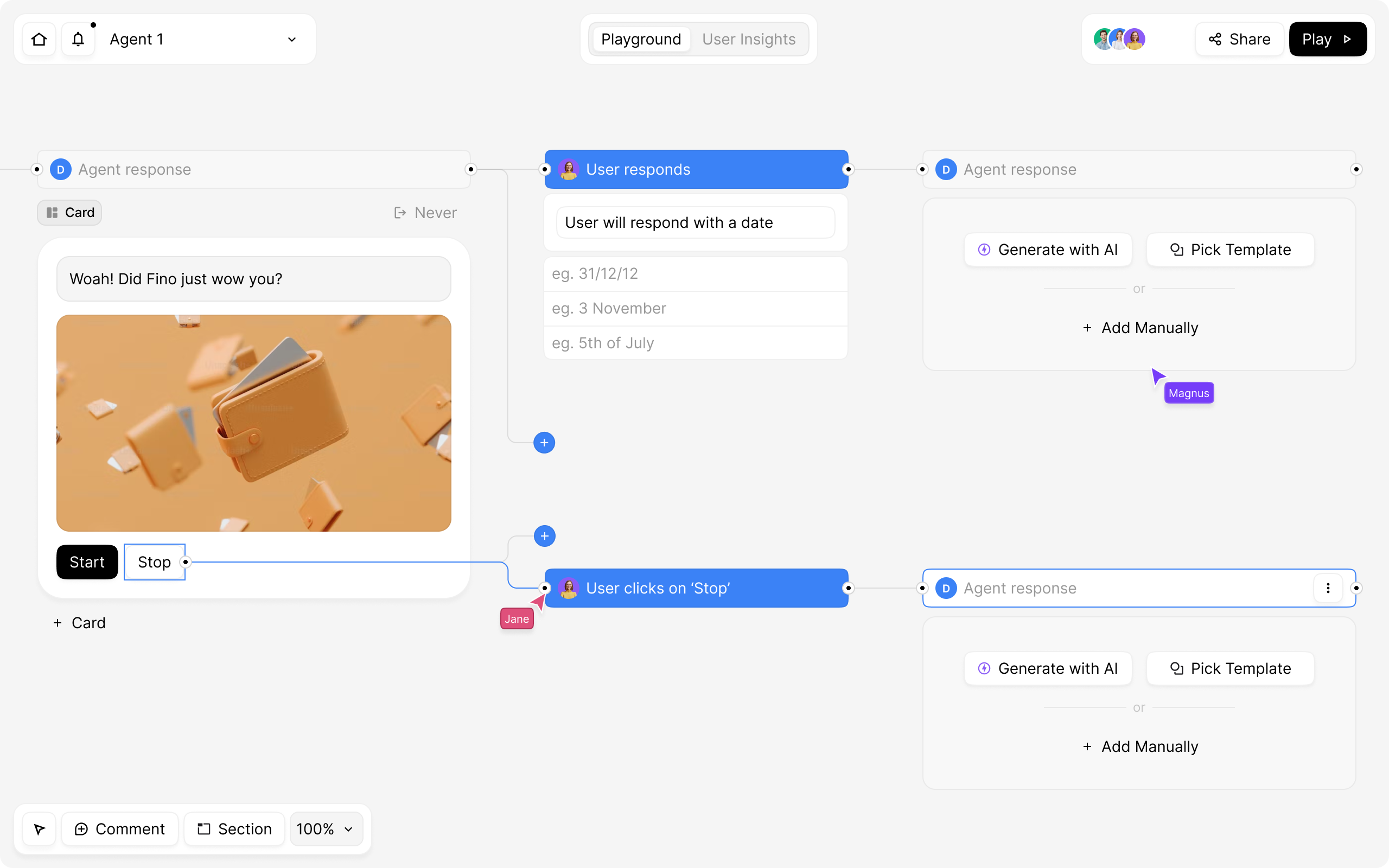Open the zoom level dropdown showing 100%
Image resolution: width=1389 pixels, height=868 pixels.
325,828
